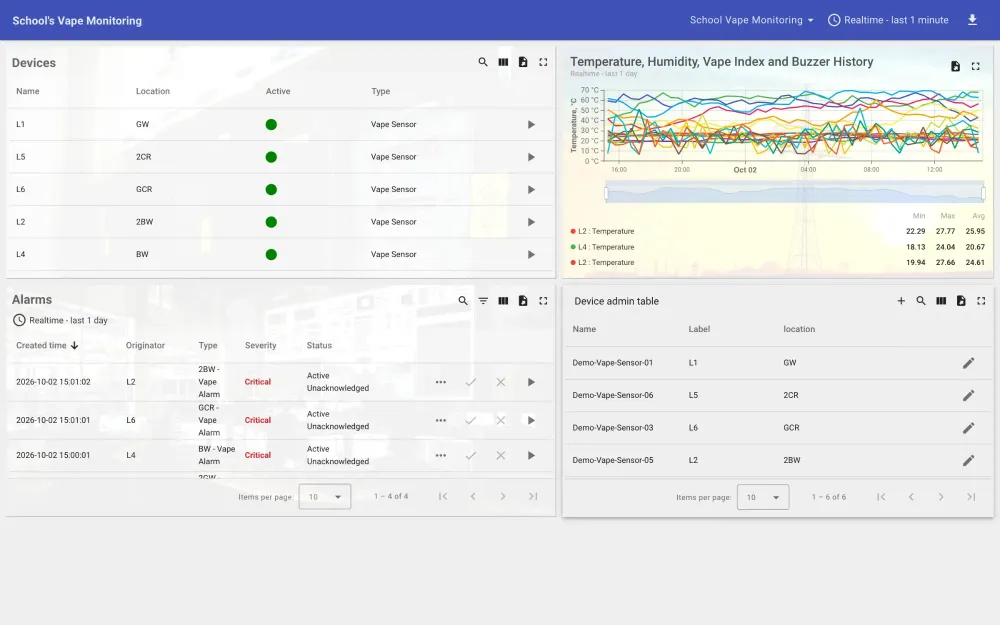Edit Demo-Vape-Sensor-01 row
Image resolution: width=1000 pixels, height=625 pixels.
coord(968,363)
